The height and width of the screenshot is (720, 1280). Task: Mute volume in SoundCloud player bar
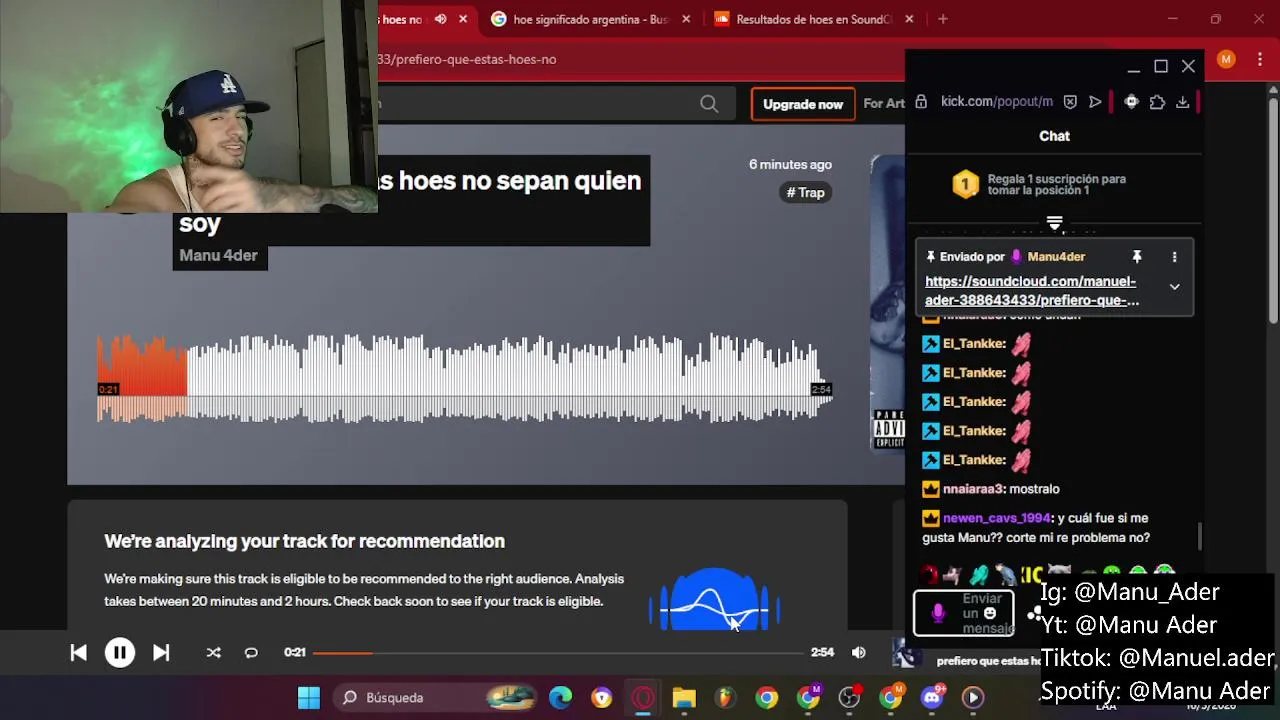click(x=858, y=652)
